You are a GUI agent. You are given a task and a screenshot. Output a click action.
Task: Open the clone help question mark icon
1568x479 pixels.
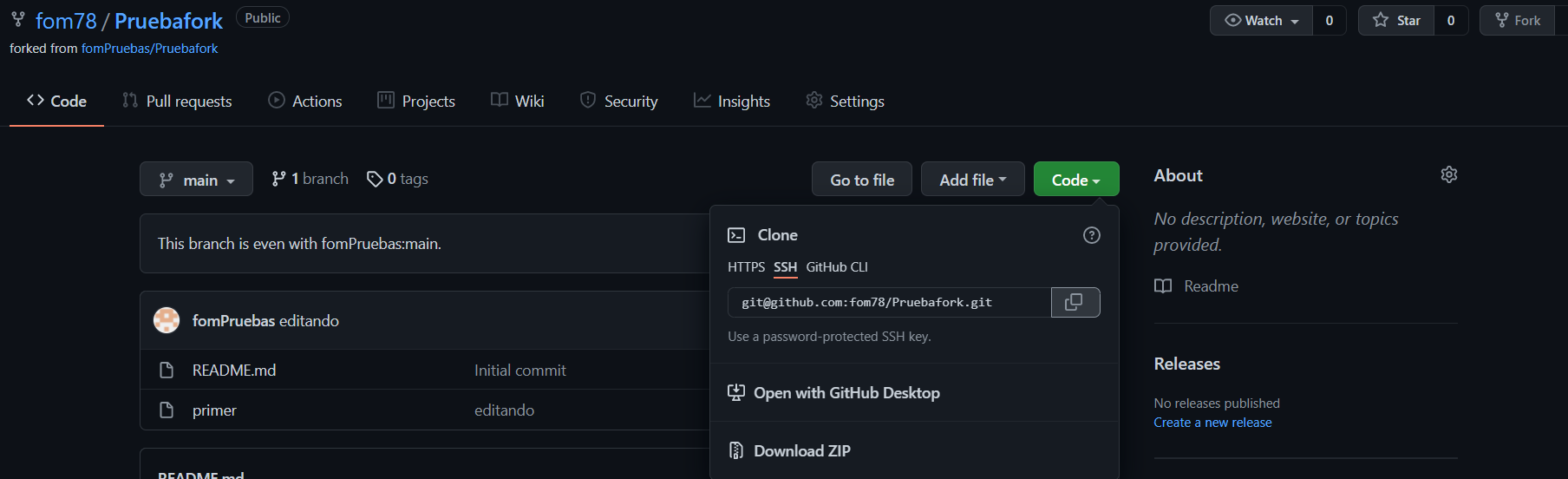(x=1092, y=235)
